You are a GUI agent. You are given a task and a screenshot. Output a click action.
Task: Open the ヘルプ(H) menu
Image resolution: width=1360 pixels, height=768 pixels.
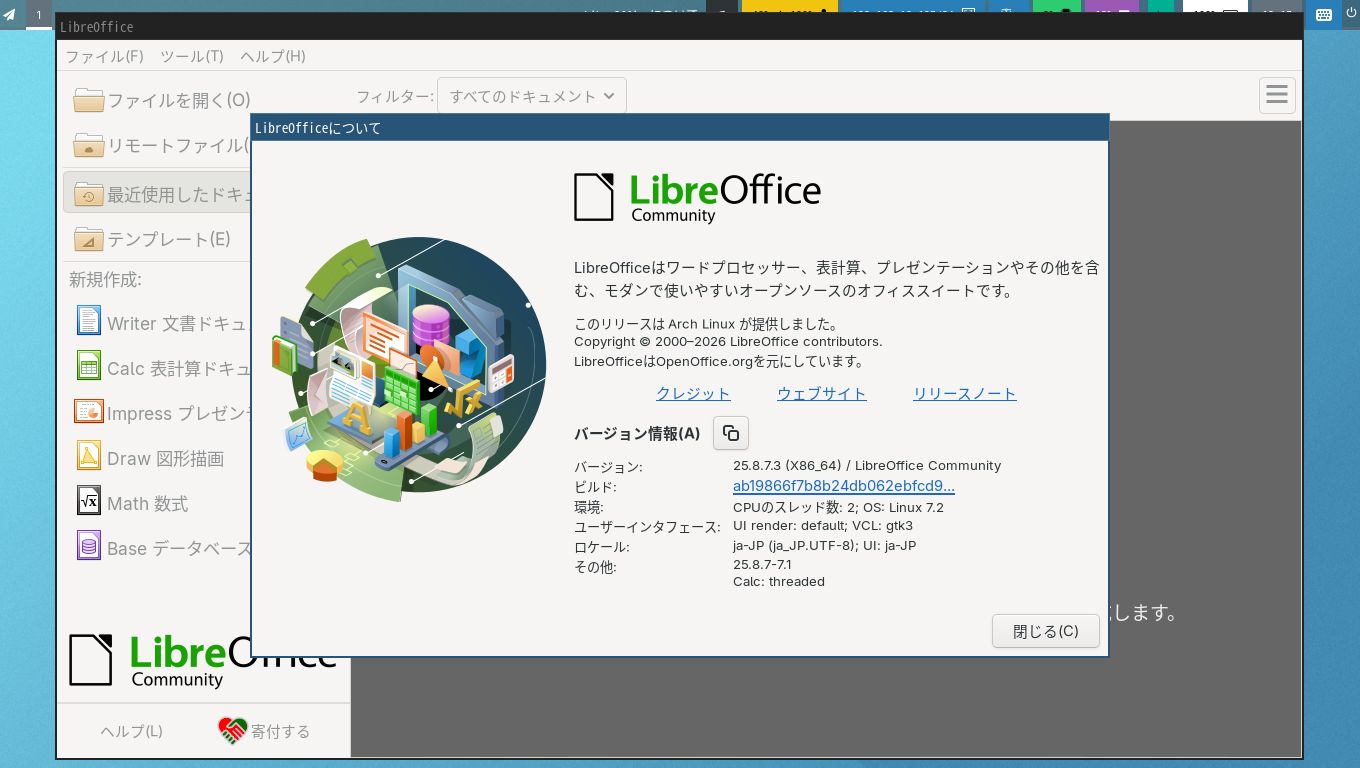[273, 56]
